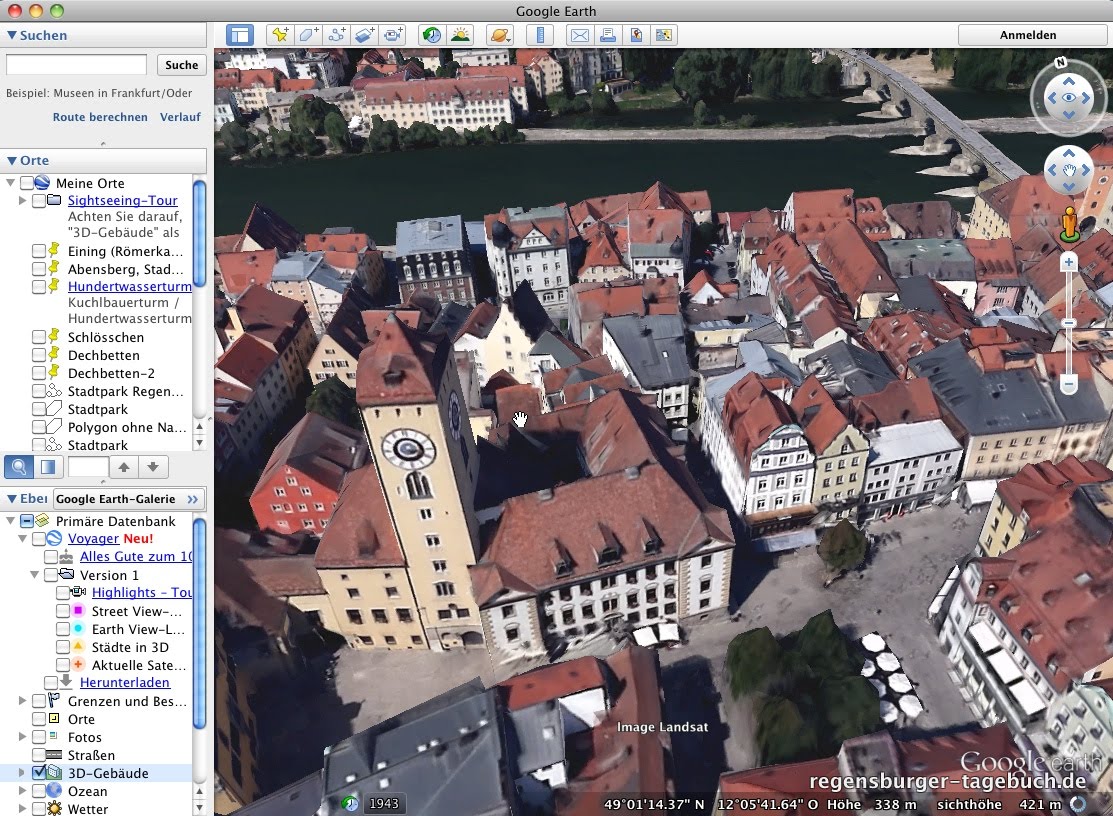Check the Fotos layer checkbox
Screen dimensions: 1113x816
(39, 737)
